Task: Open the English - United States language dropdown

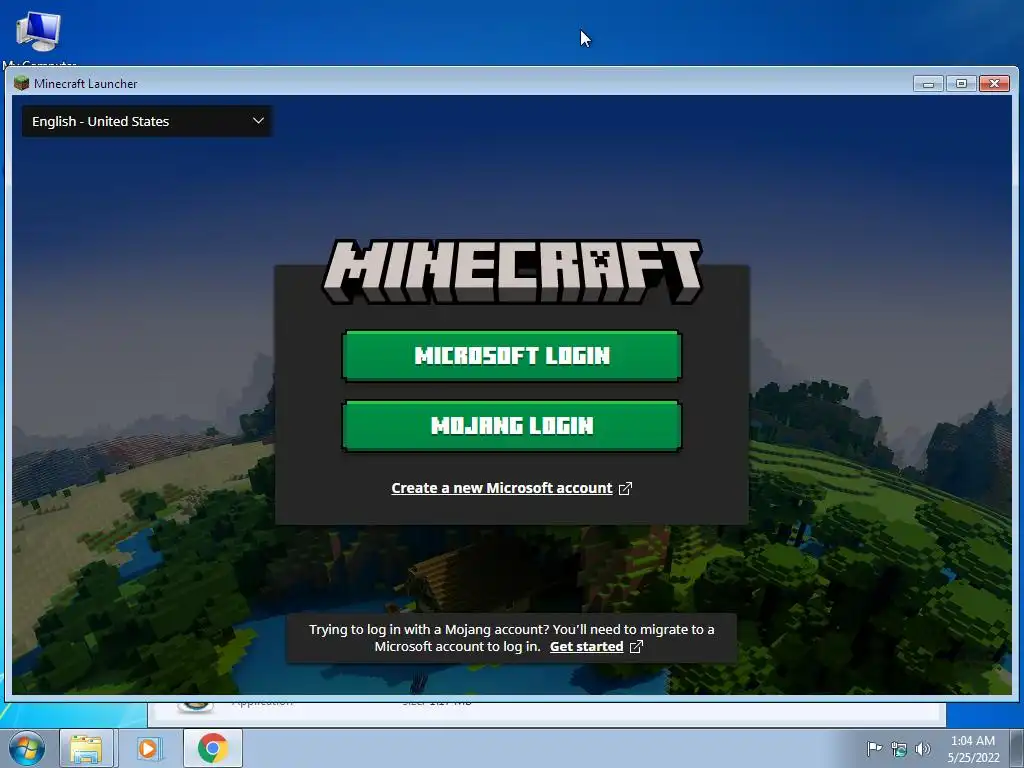Action: [147, 121]
